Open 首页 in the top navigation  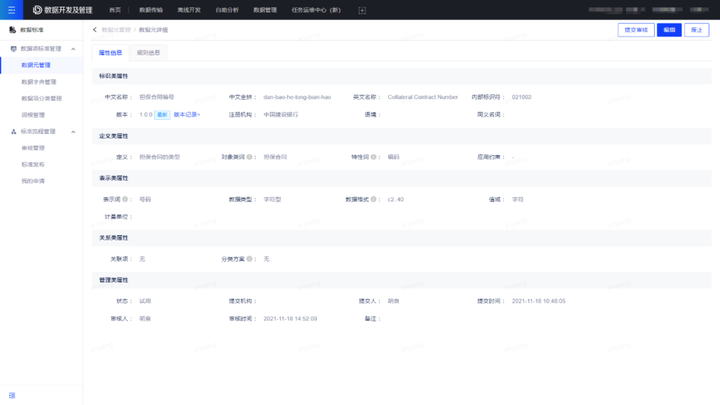coord(115,10)
